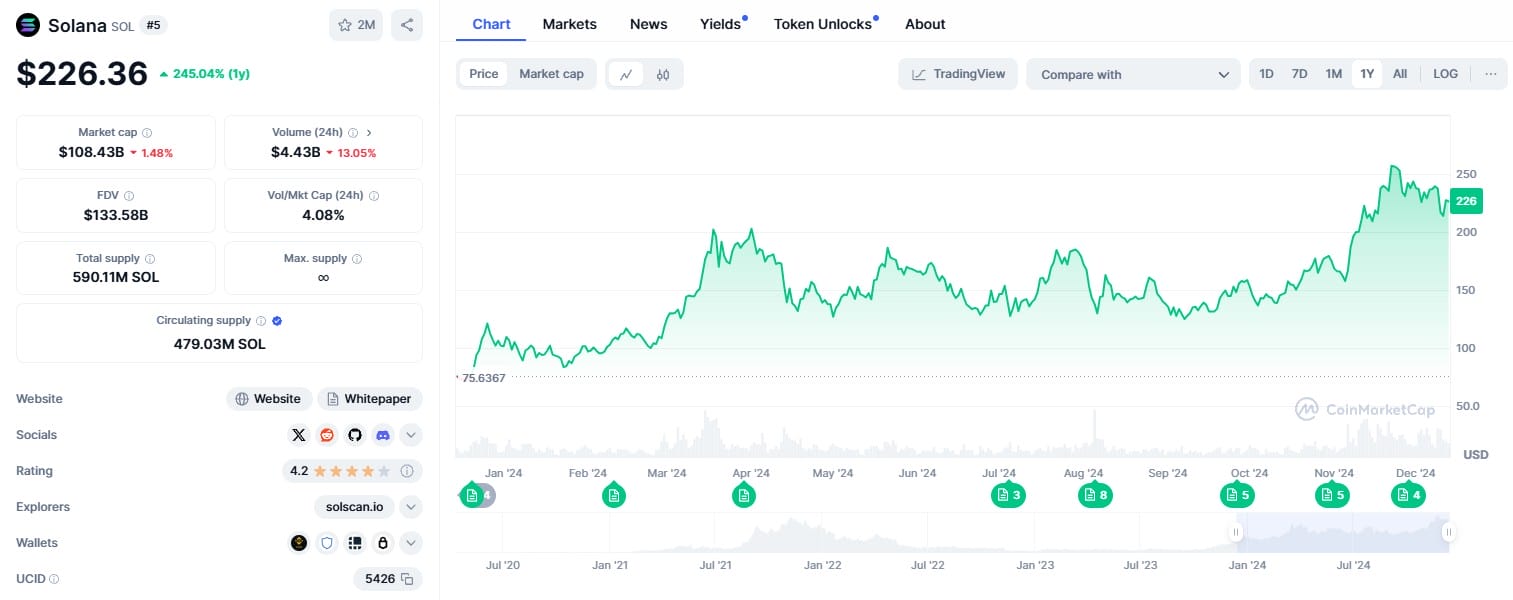This screenshot has width=1513, height=600.
Task: Open the Dec '24 events marker showing 4
Action: (1408, 495)
